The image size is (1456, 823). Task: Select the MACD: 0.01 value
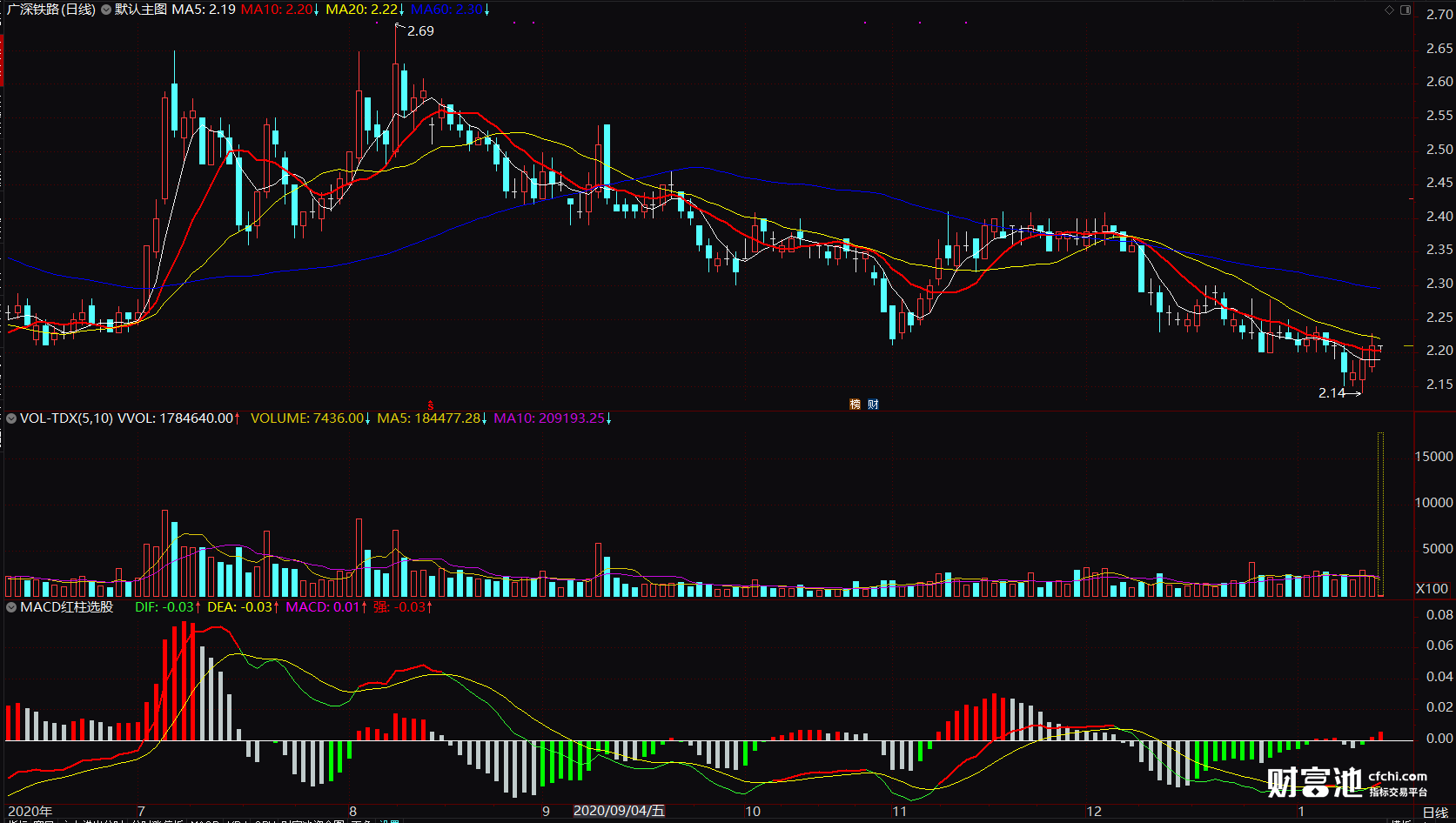[x=323, y=607]
